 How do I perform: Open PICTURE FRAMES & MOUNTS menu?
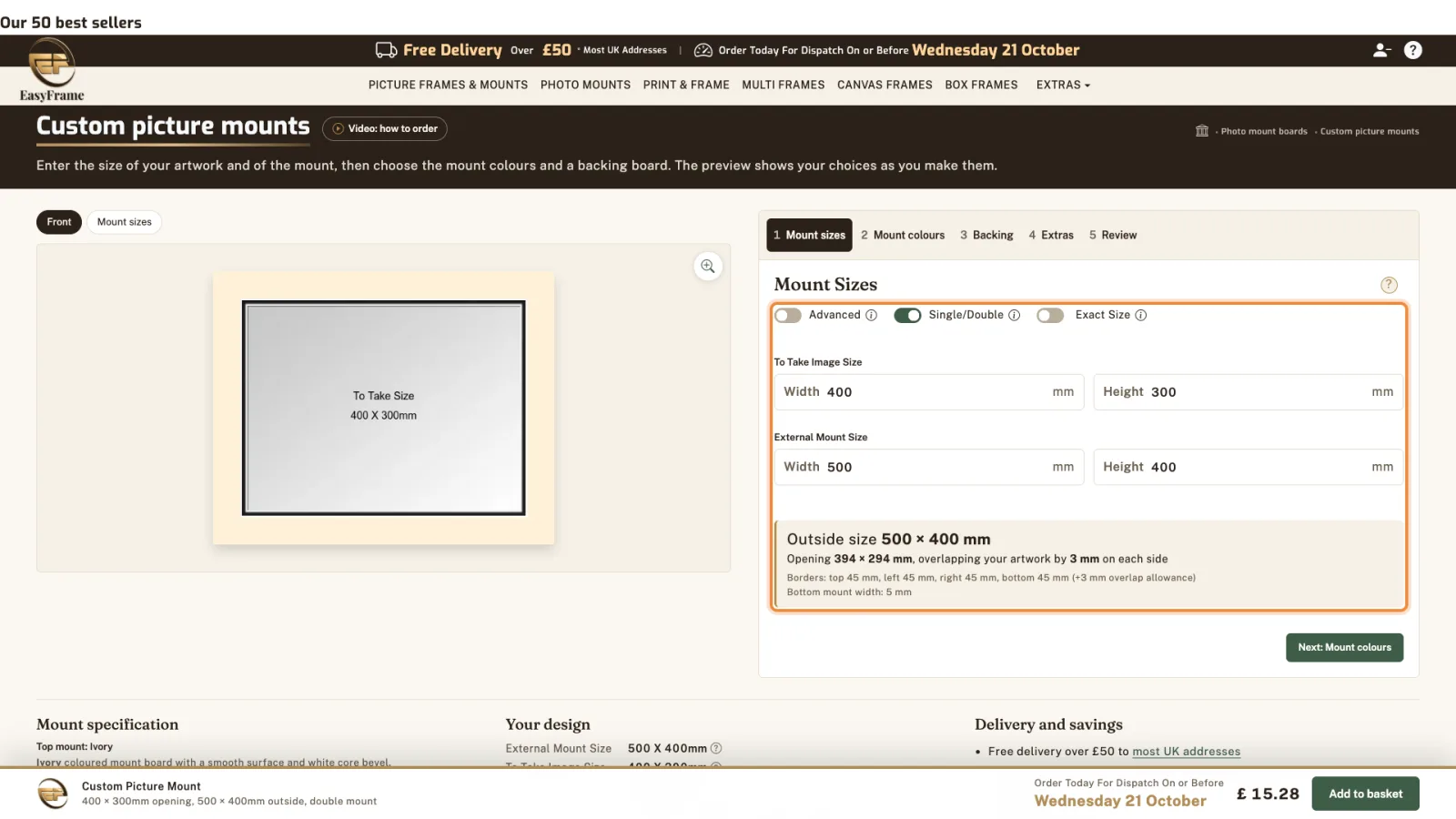click(448, 85)
